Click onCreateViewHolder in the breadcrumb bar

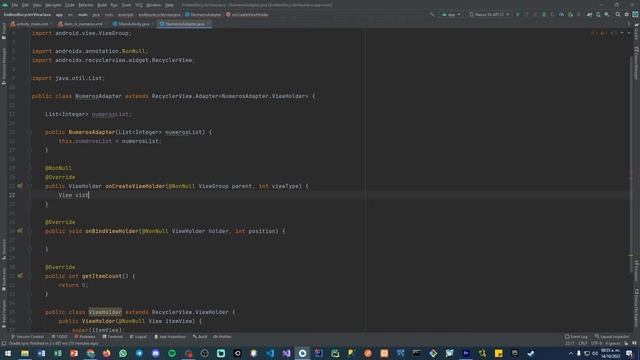[x=247, y=15]
